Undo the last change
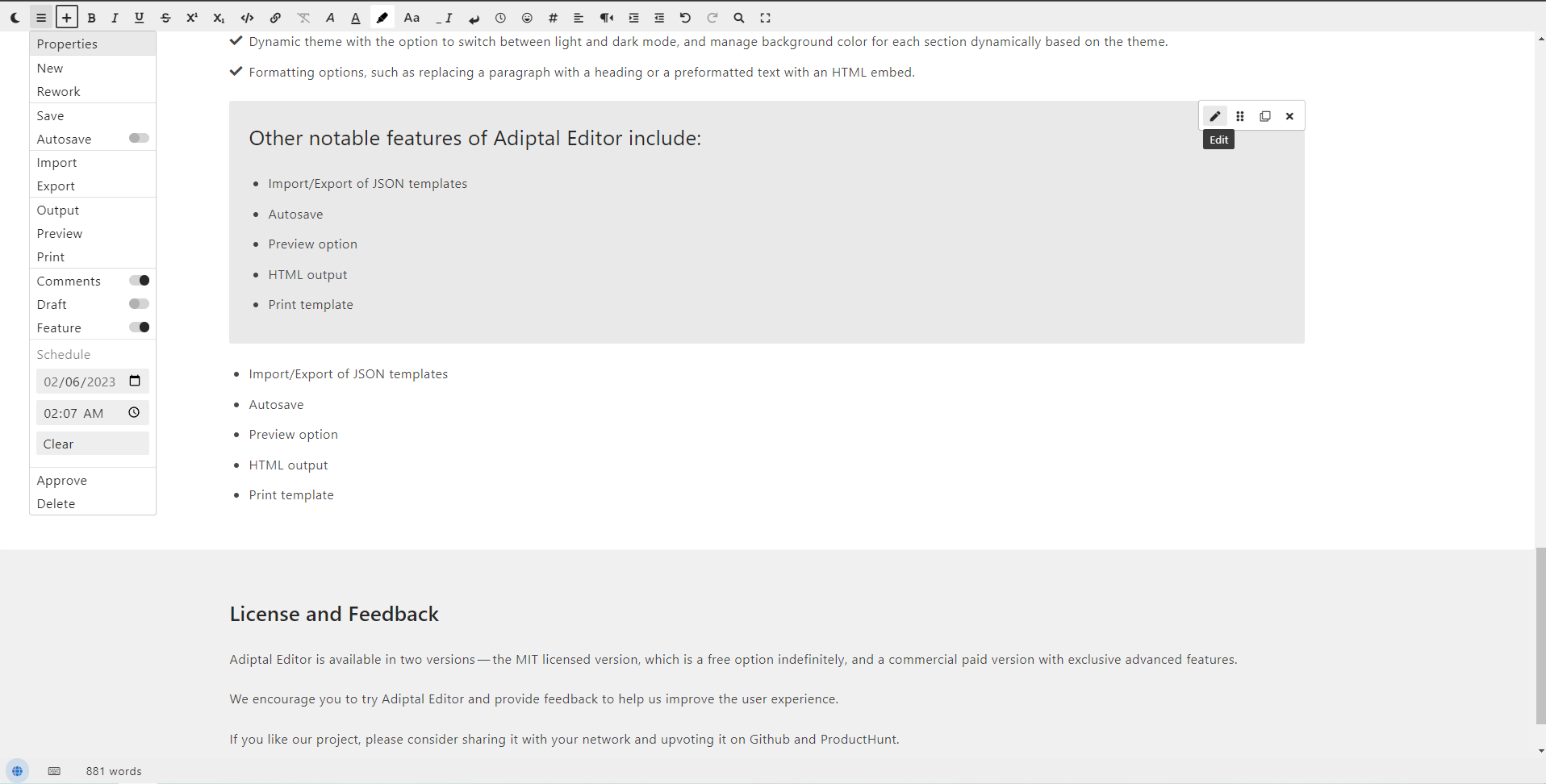Viewport: 1546px width, 784px height. [685, 17]
